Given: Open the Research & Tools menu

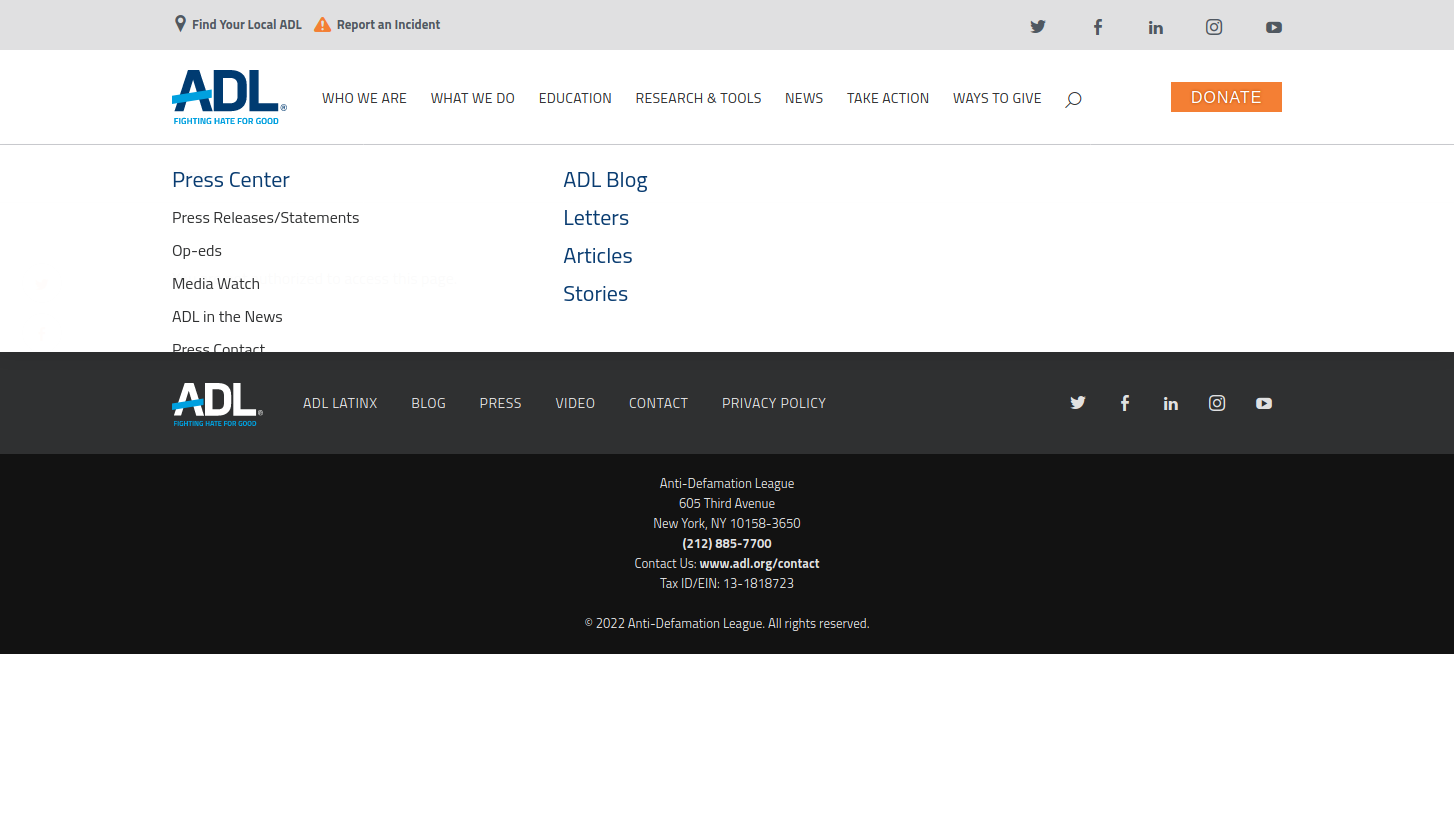Looking at the screenshot, I should tap(698, 98).
